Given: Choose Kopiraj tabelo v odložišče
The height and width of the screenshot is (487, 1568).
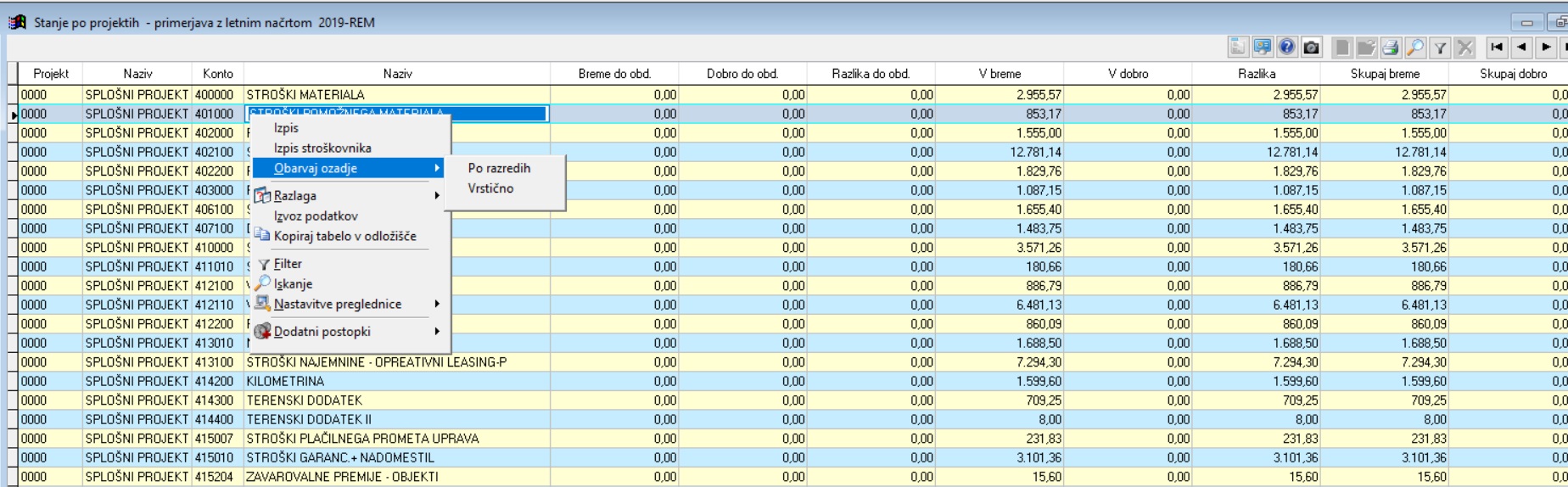Looking at the screenshot, I should [x=344, y=236].
